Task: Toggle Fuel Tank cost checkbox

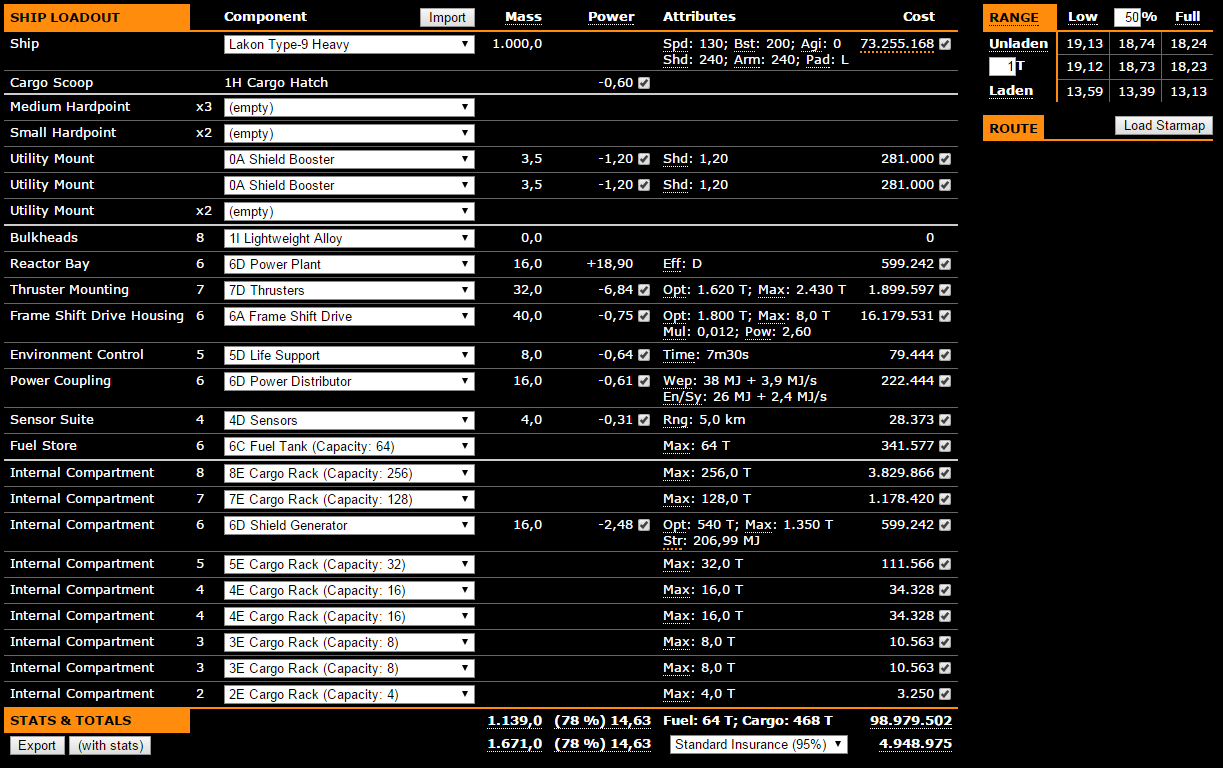Action: (946, 446)
